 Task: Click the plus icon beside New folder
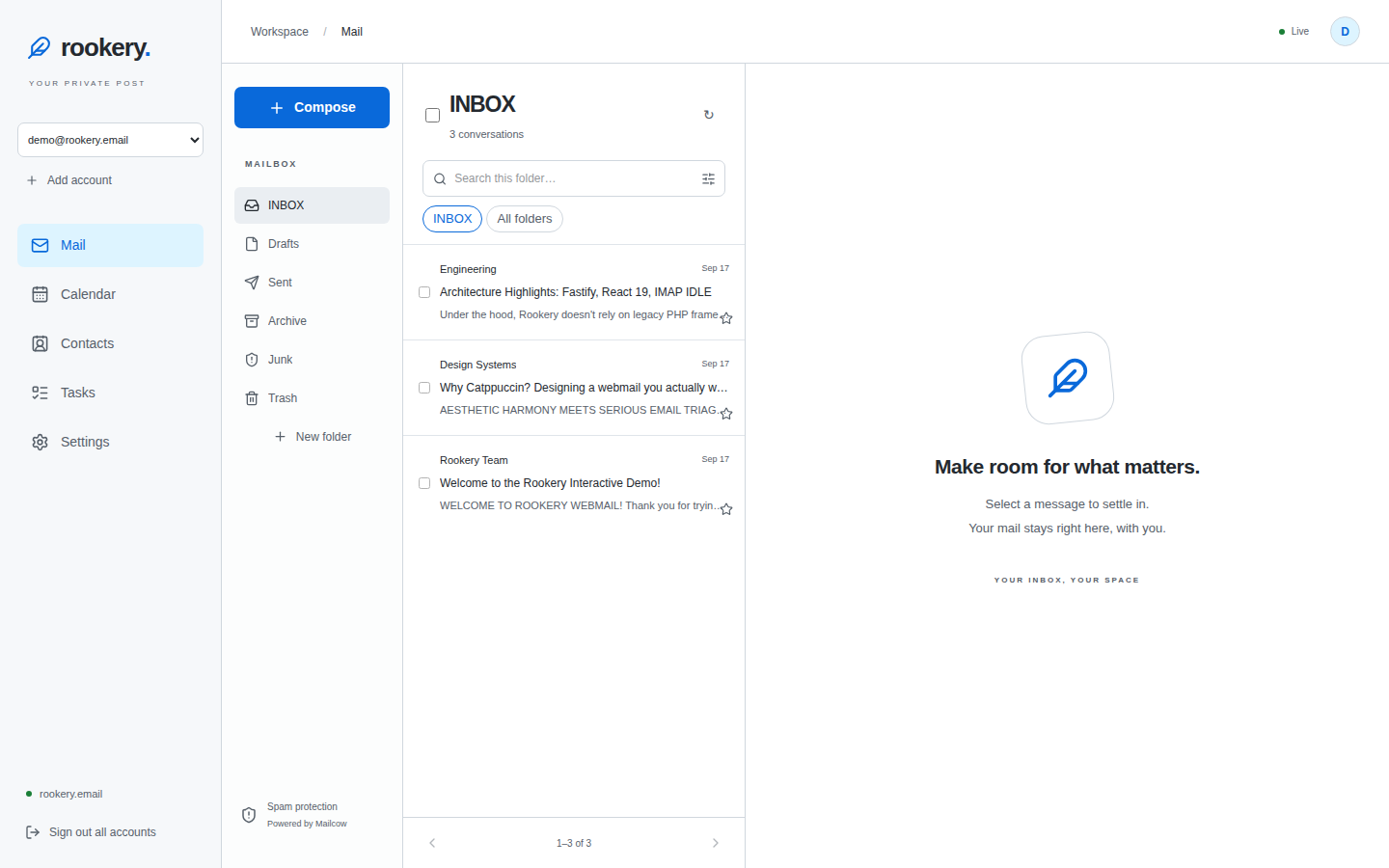click(280, 437)
